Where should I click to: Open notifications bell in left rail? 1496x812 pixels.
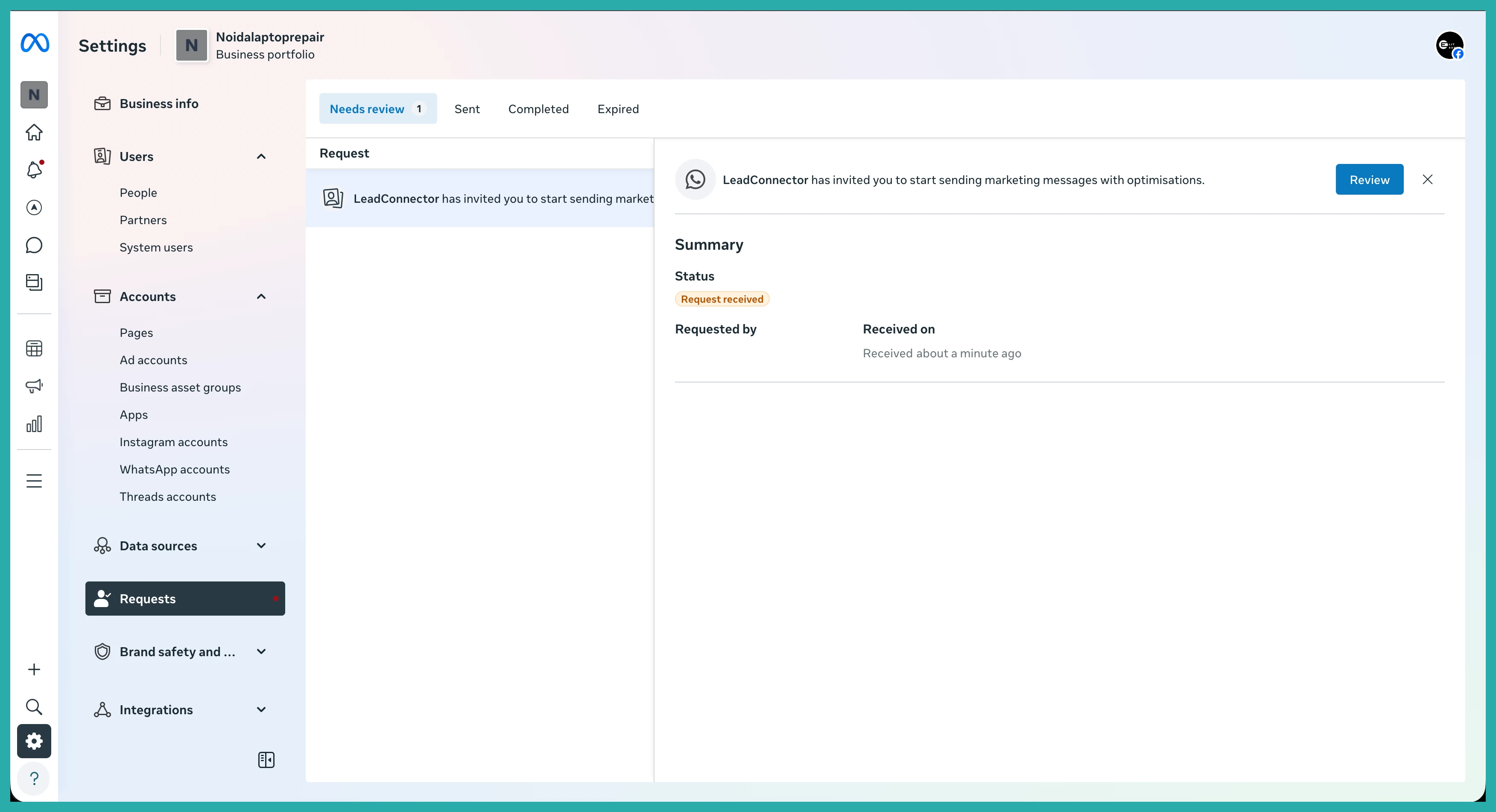(34, 169)
